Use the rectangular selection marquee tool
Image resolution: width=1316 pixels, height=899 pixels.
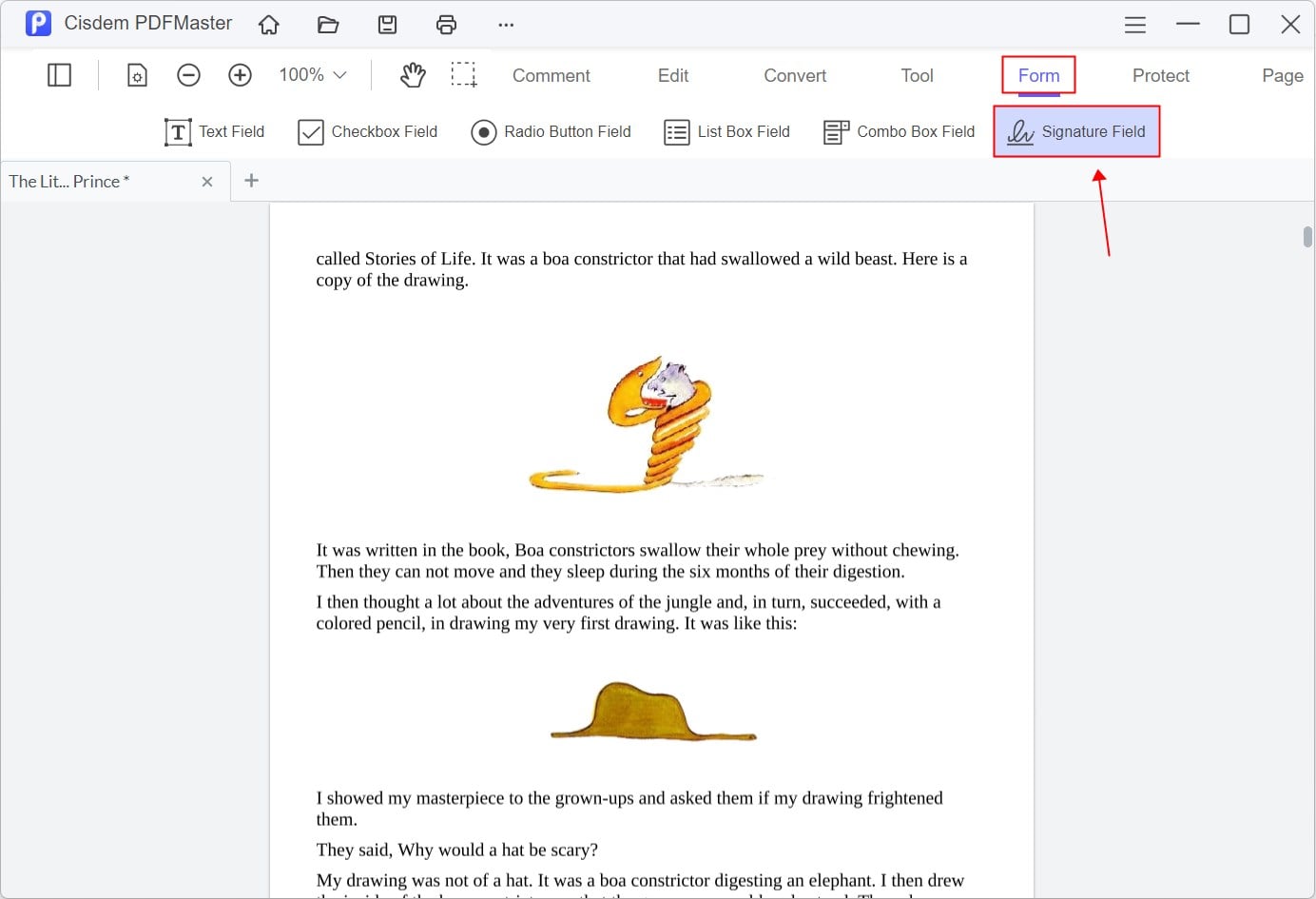(x=465, y=74)
